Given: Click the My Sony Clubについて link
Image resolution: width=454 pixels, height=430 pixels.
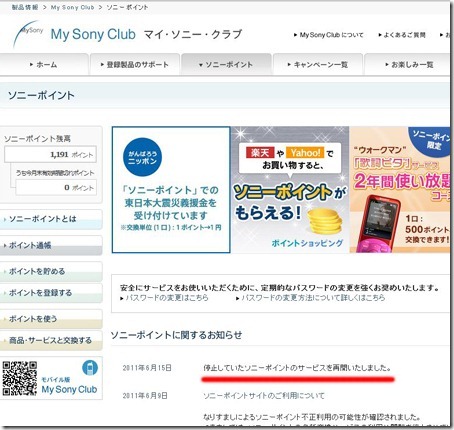Looking at the screenshot, I should click(x=329, y=35).
